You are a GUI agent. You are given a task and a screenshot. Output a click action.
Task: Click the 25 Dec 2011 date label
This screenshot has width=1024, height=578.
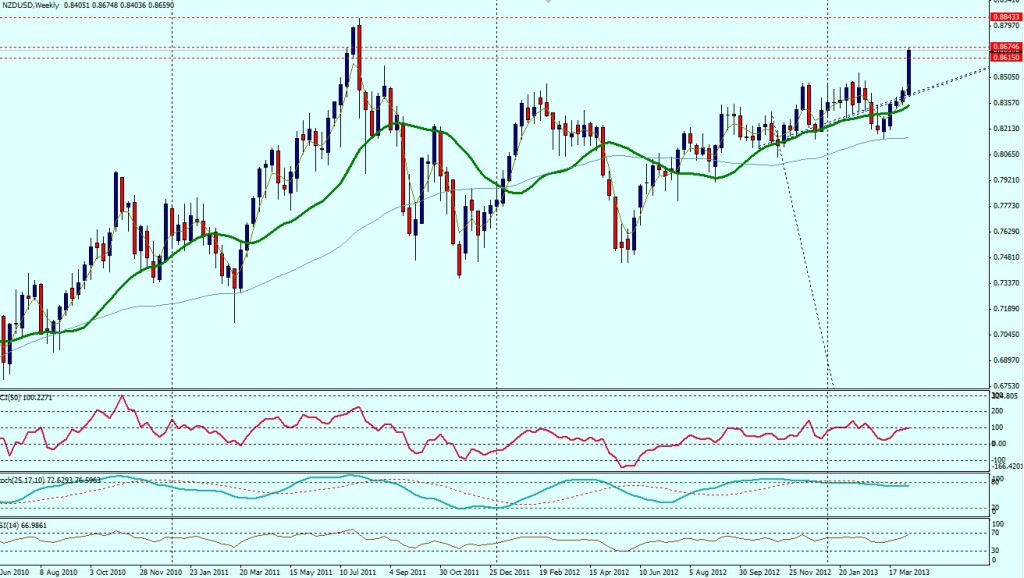[x=511, y=572]
